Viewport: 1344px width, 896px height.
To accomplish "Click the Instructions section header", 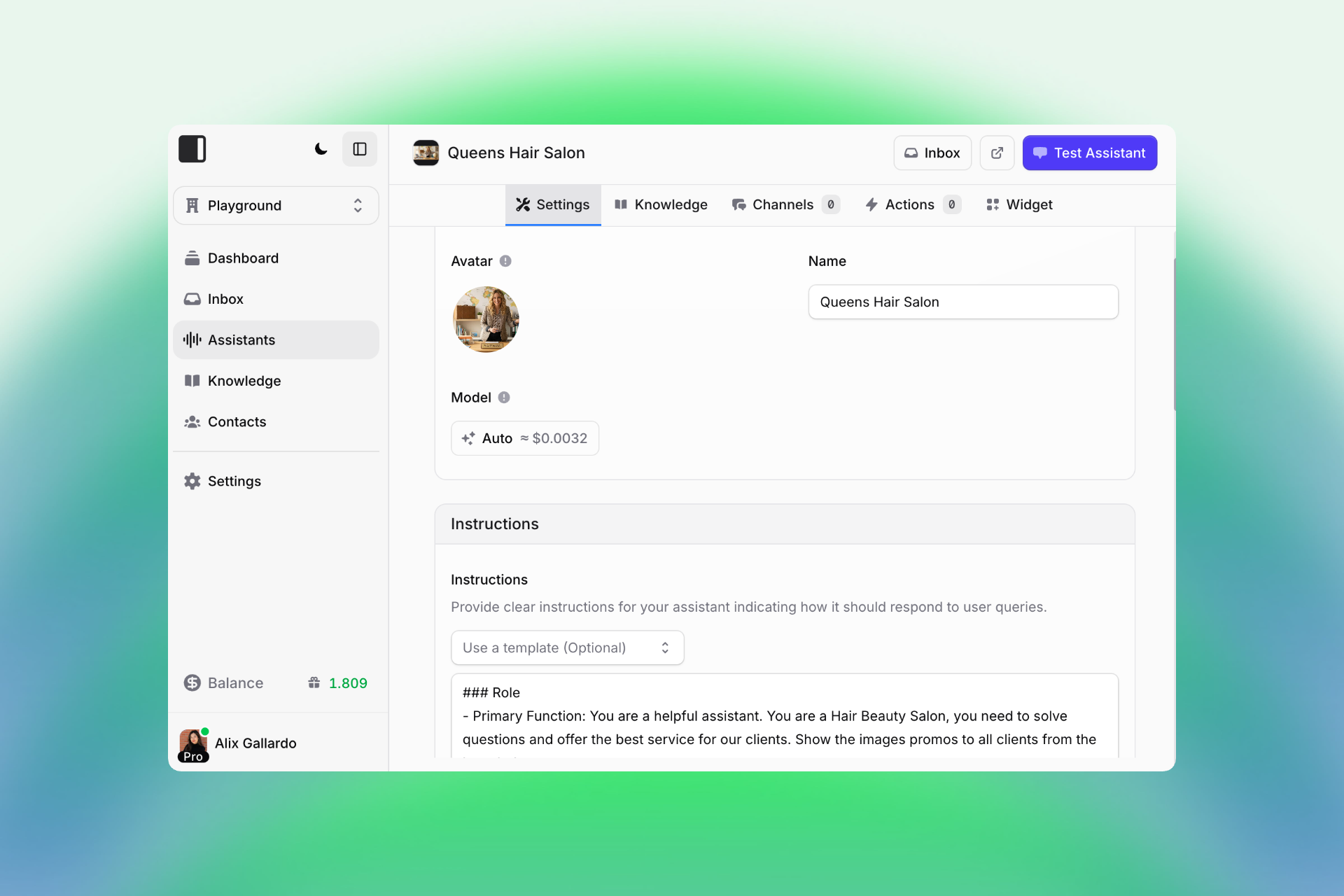I will tap(785, 524).
